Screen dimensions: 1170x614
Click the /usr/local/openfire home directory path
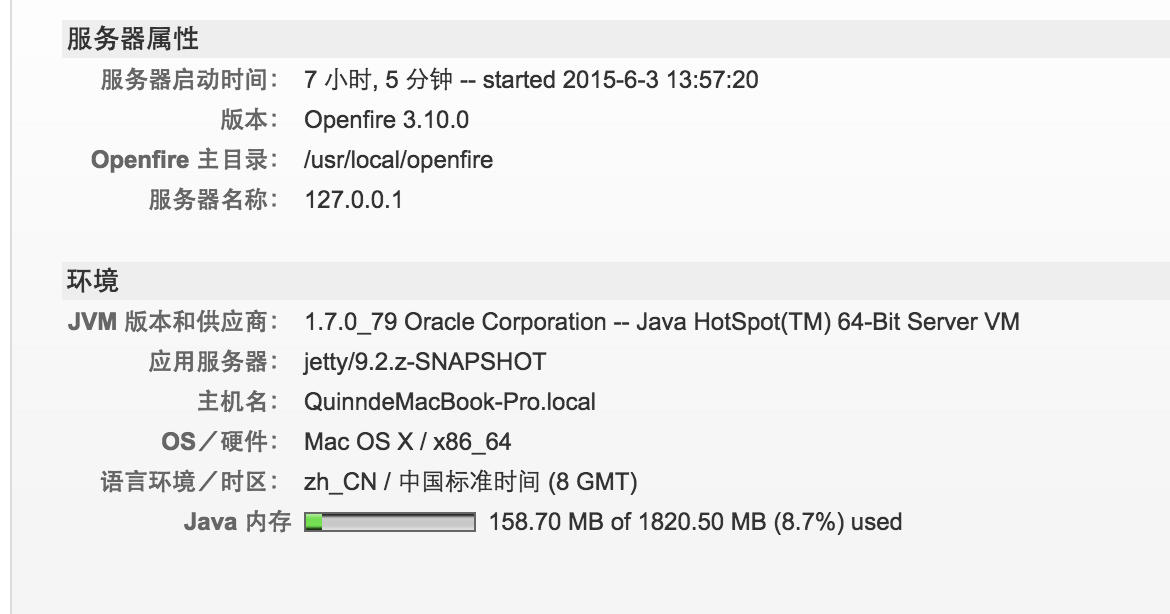398,160
